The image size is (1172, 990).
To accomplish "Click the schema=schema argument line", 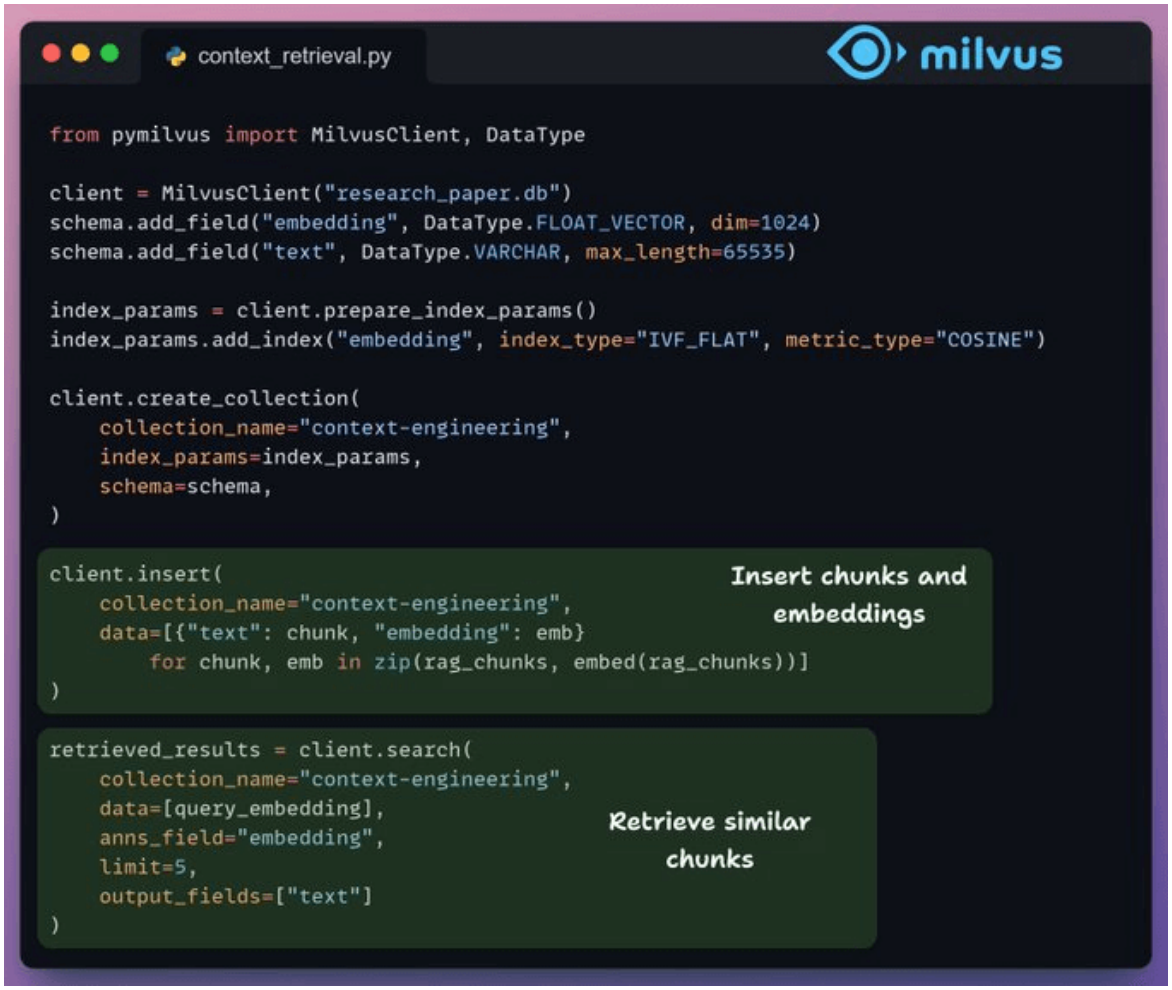I will point(185,486).
